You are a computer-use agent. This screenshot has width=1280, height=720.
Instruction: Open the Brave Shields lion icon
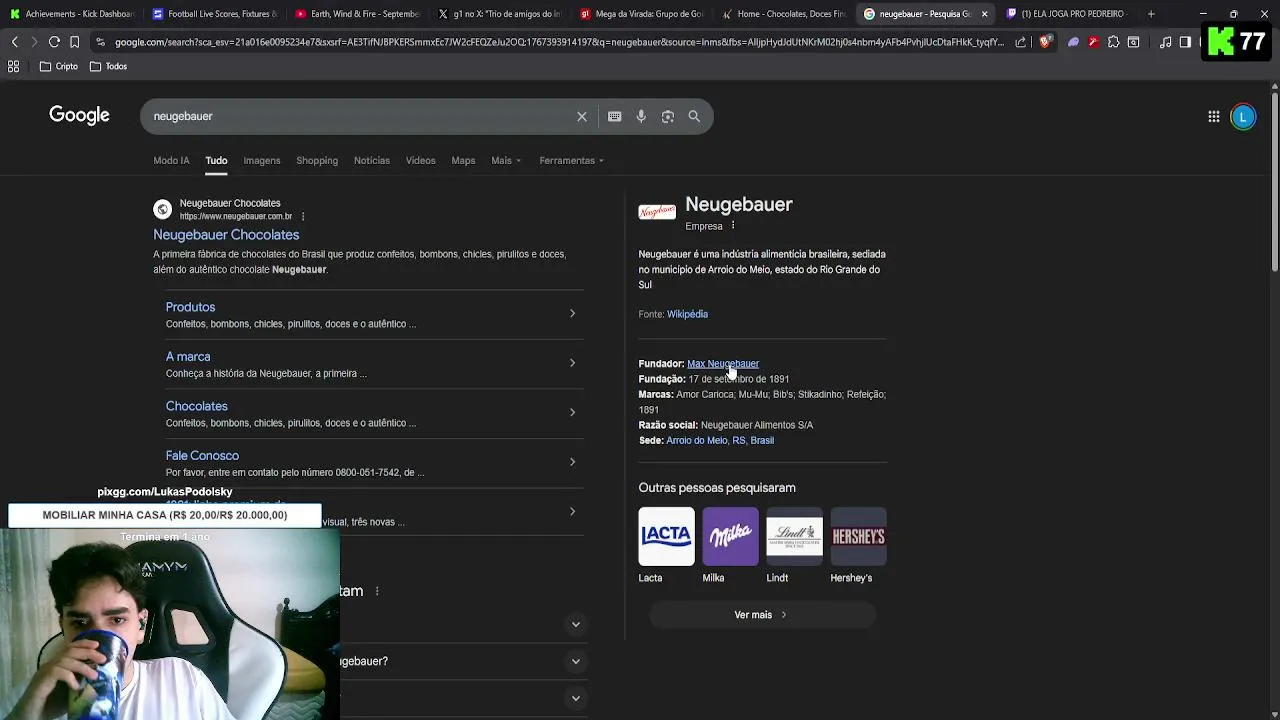[1045, 42]
